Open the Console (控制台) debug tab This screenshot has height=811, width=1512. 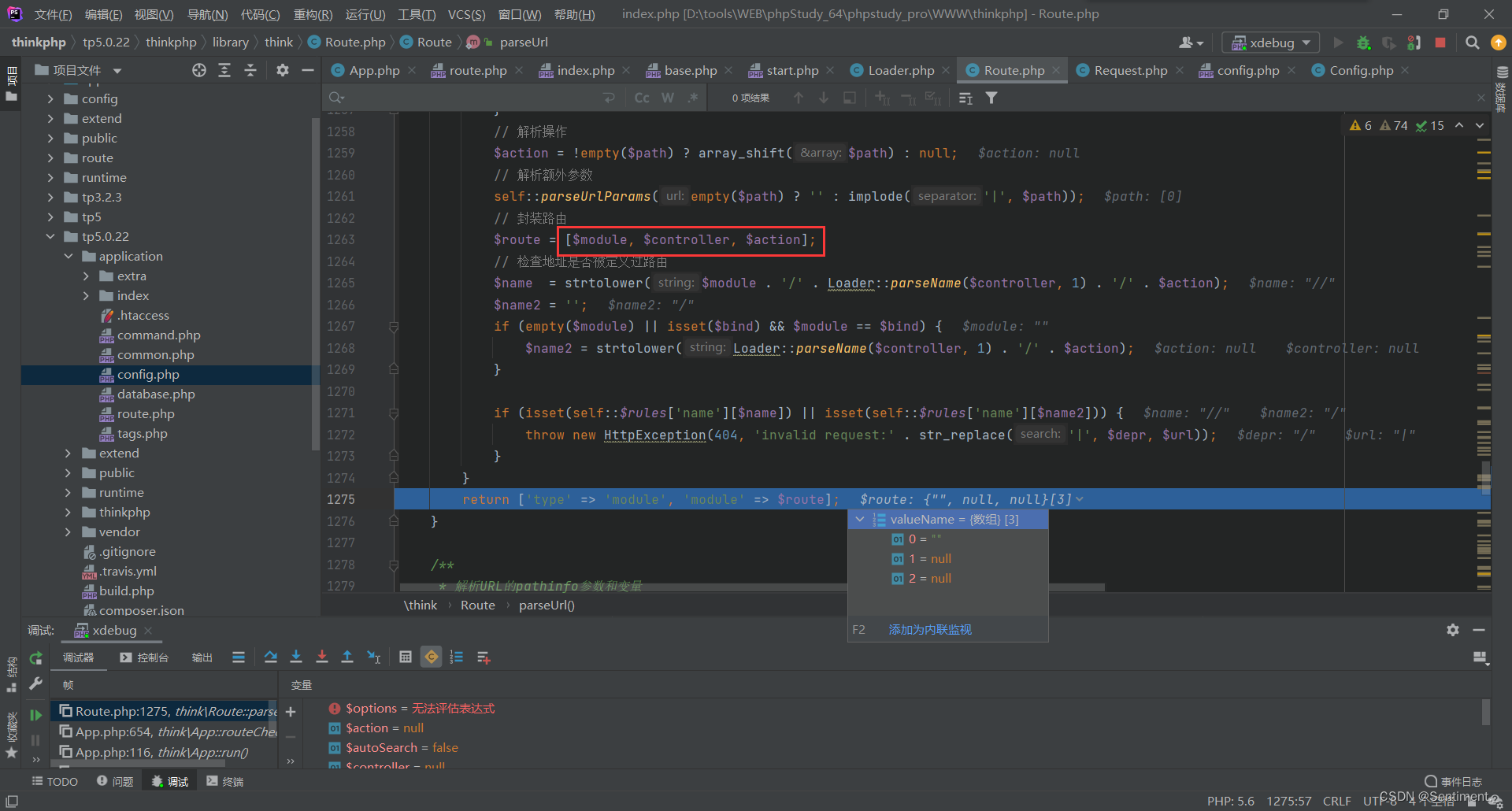coord(144,657)
